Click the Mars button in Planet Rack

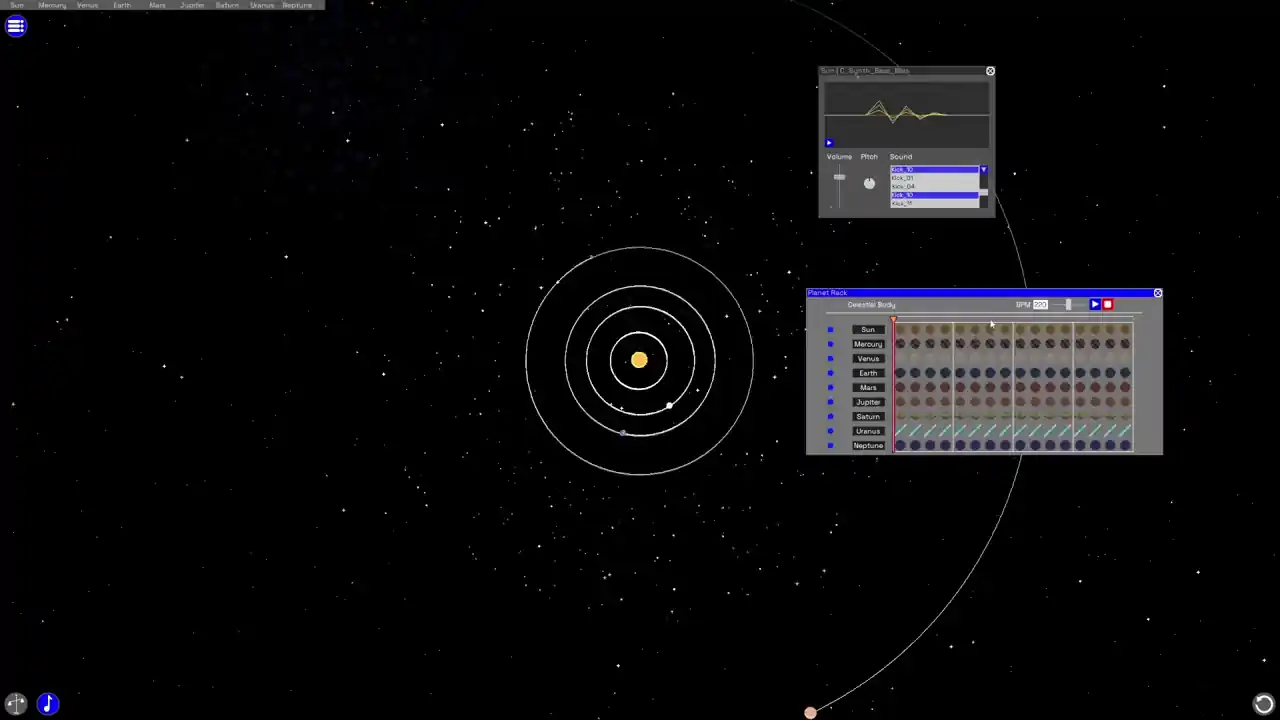click(x=868, y=387)
